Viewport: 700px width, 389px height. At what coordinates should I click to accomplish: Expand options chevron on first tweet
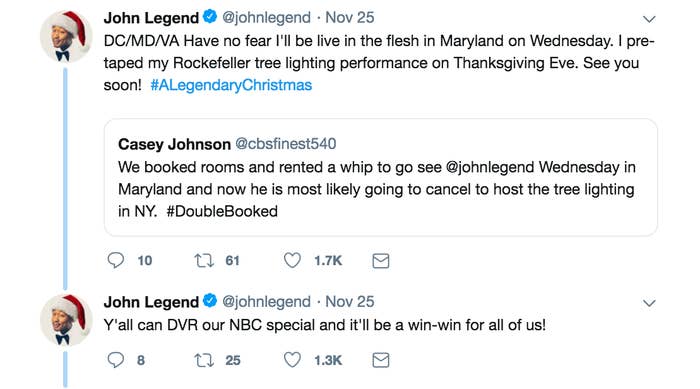(649, 19)
